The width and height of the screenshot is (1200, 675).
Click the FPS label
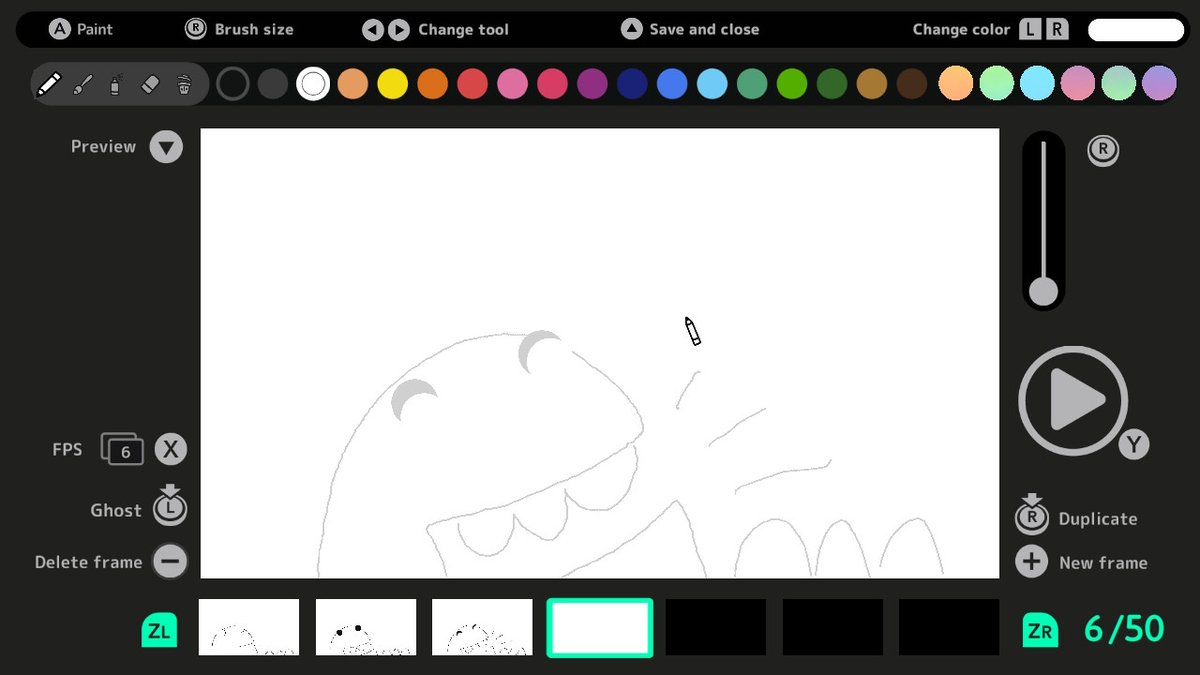67,450
